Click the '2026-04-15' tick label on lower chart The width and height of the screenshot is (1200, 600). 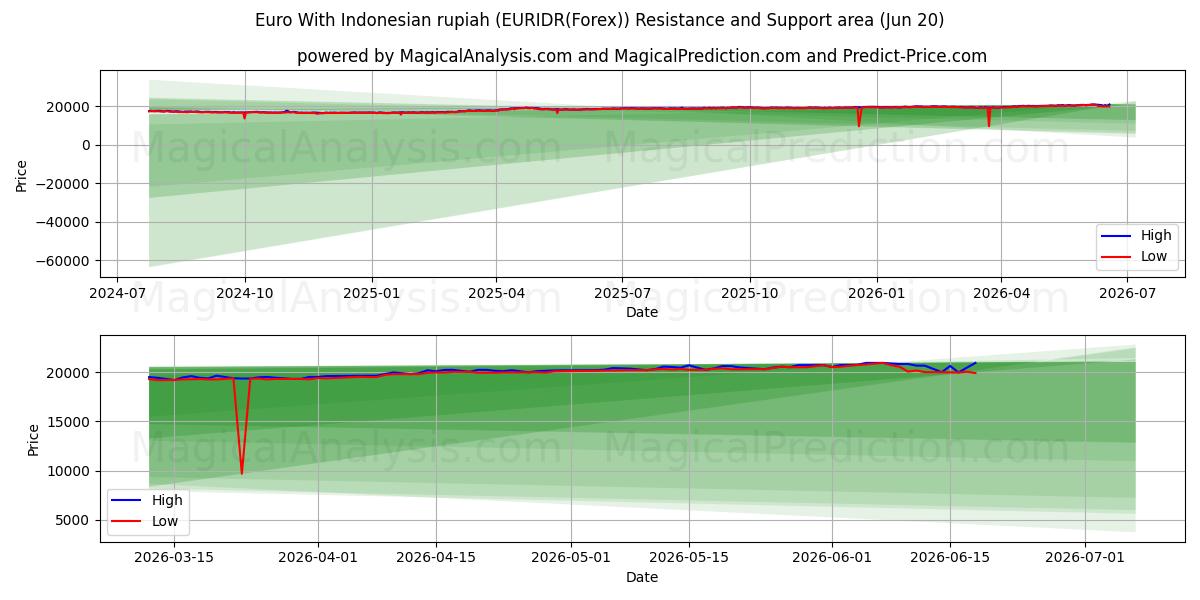(x=437, y=558)
